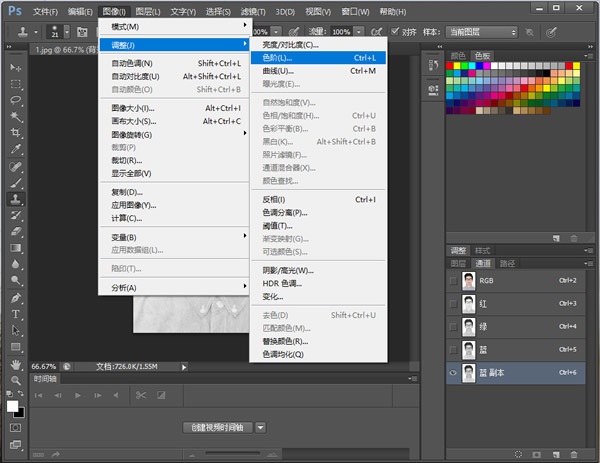
Task: Select the Brush tool
Action: pyautogui.click(x=16, y=183)
